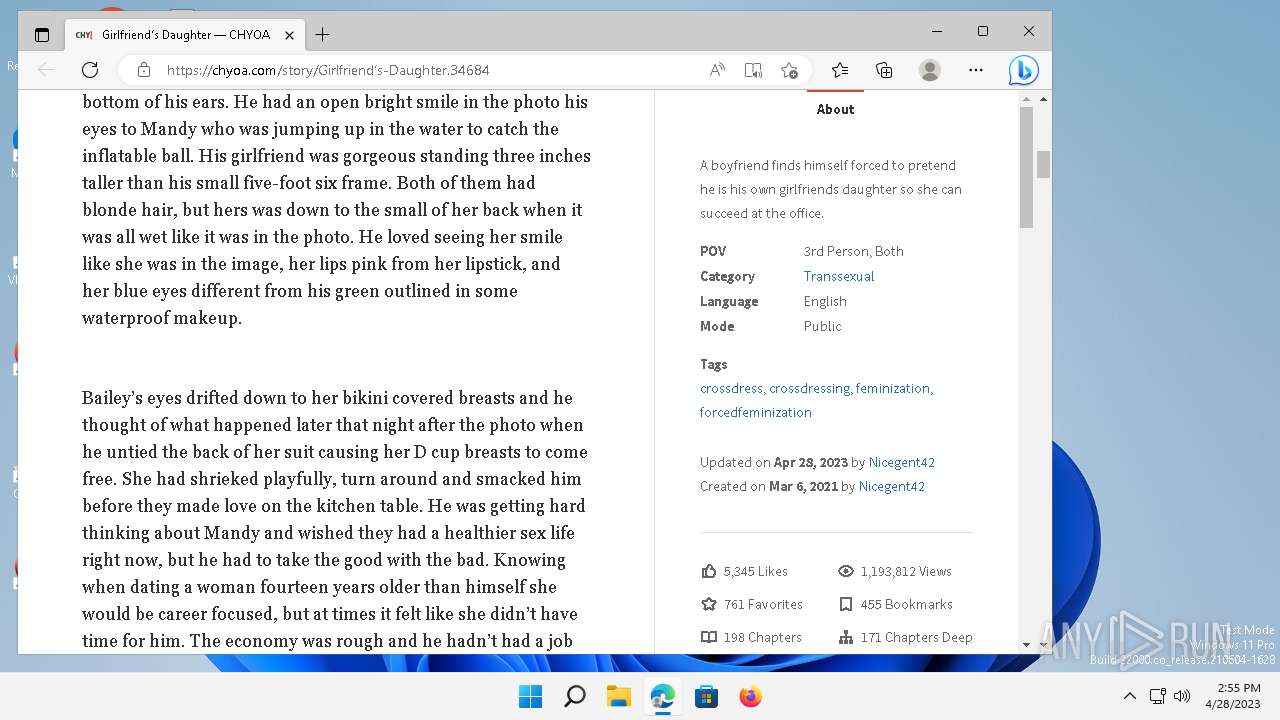Close the Girlfriend's Daughter tab
Image resolution: width=1280 pixels, height=720 pixels.
coord(289,34)
